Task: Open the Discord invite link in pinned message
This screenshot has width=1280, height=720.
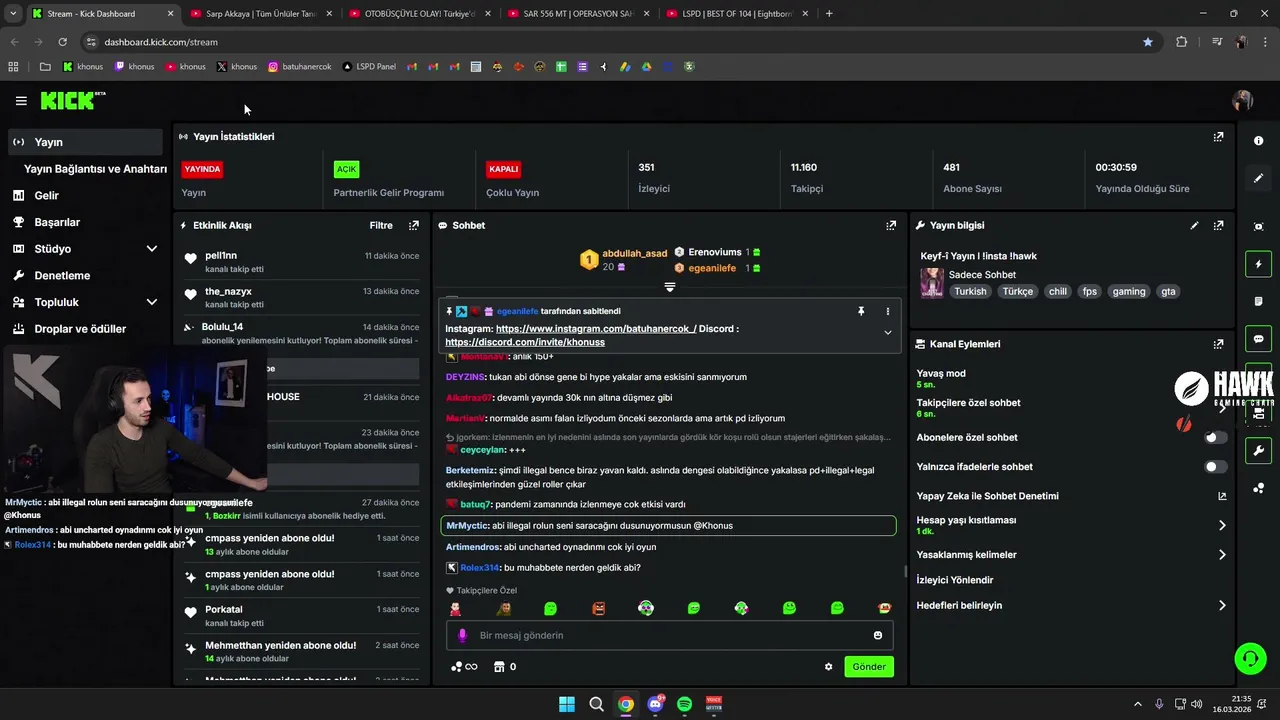Action: click(x=525, y=342)
